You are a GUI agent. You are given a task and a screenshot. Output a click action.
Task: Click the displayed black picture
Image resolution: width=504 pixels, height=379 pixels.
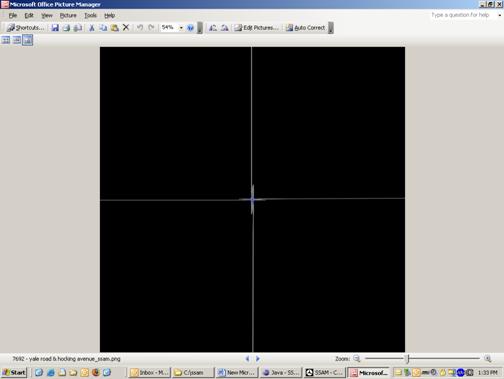coord(252,199)
